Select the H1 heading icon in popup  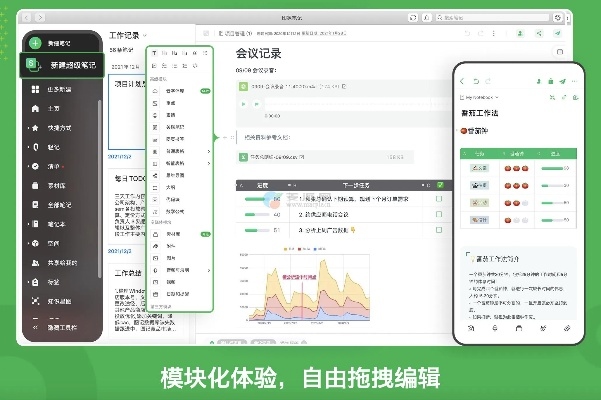164,53
